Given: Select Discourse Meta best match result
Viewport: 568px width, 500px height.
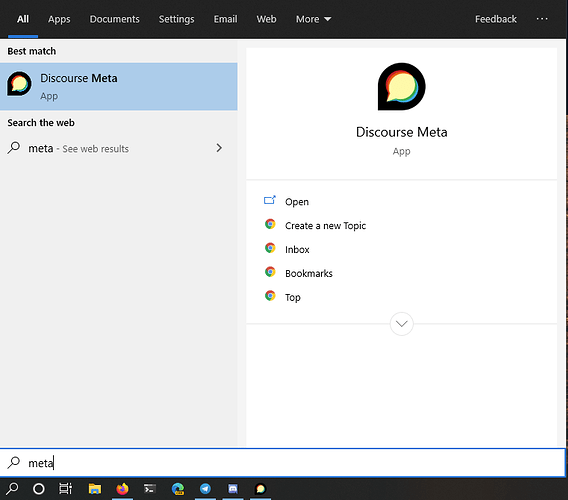Looking at the screenshot, I should point(119,87).
